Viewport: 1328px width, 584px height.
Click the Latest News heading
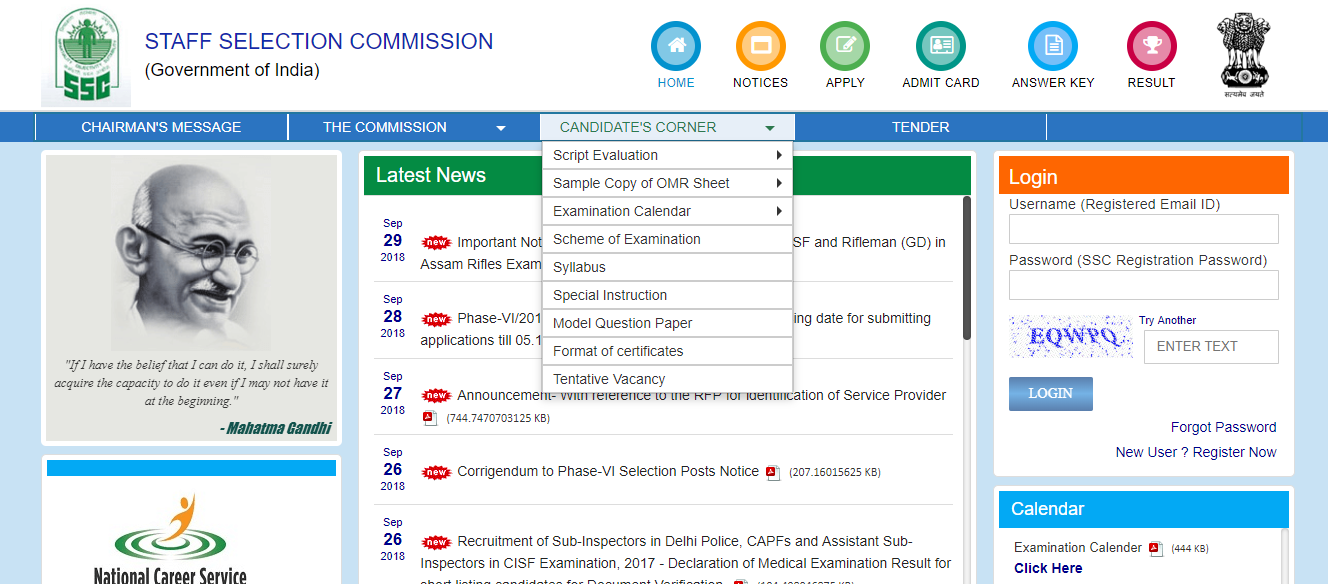[431, 175]
